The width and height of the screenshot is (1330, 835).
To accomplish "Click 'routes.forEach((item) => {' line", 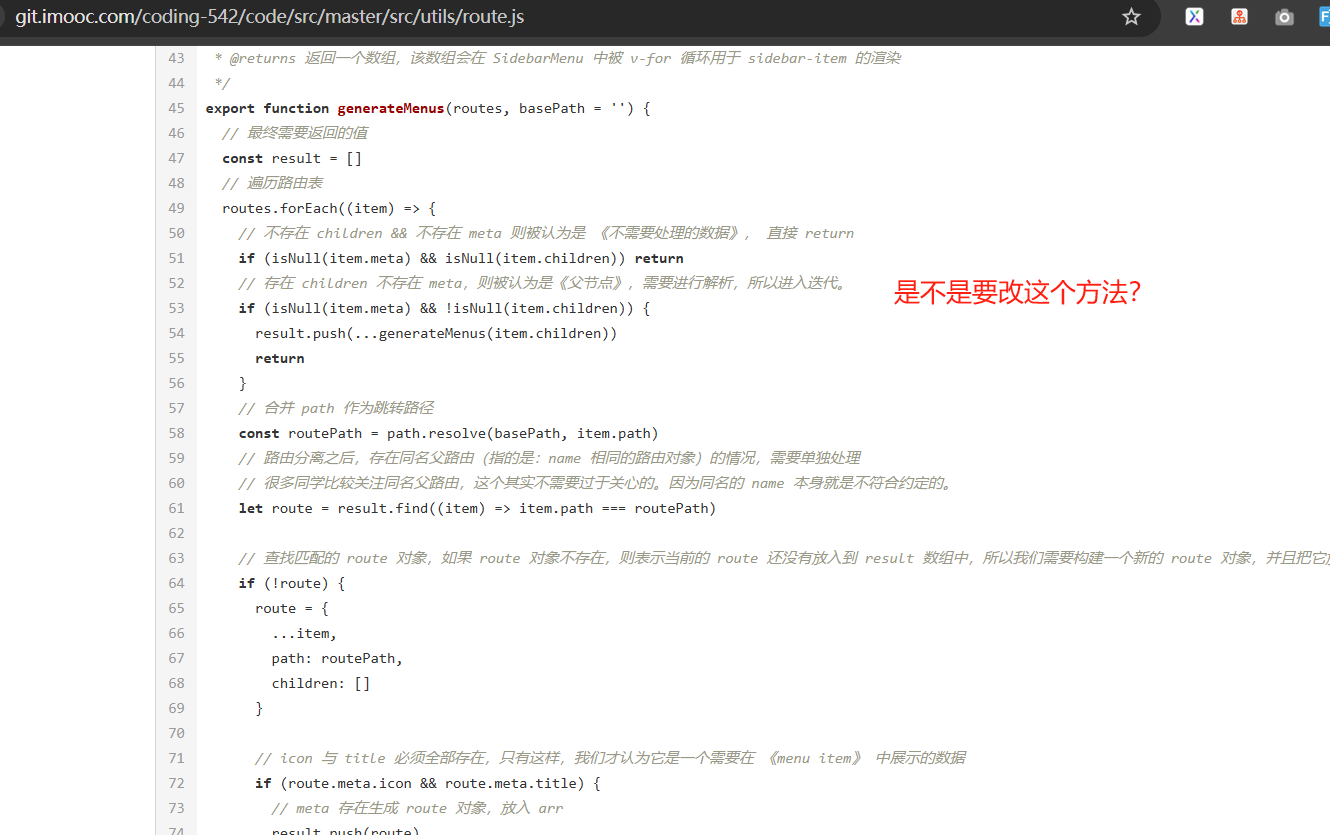I will point(329,208).
